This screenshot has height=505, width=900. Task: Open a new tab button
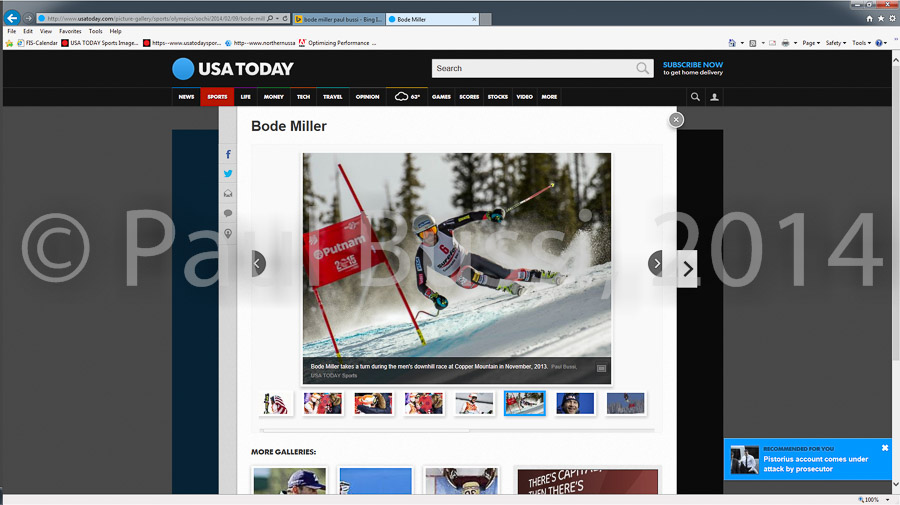click(x=486, y=19)
